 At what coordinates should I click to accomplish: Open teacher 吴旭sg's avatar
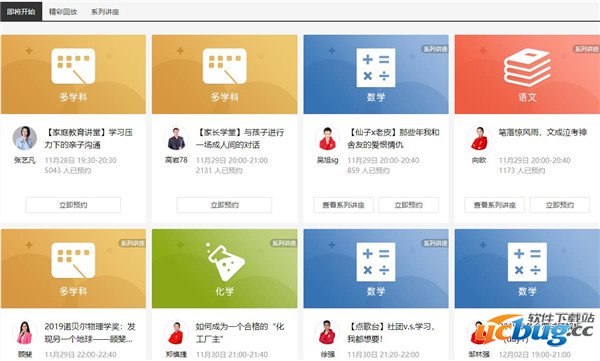[x=327, y=138]
